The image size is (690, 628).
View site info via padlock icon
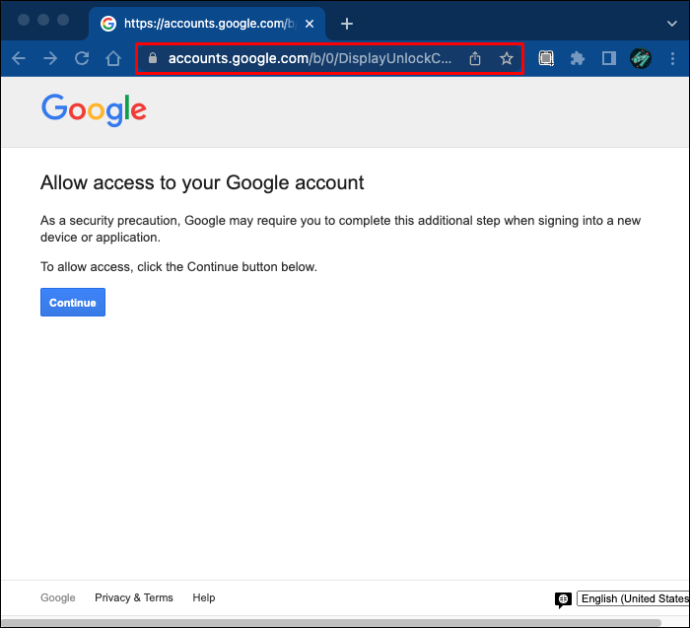153,58
